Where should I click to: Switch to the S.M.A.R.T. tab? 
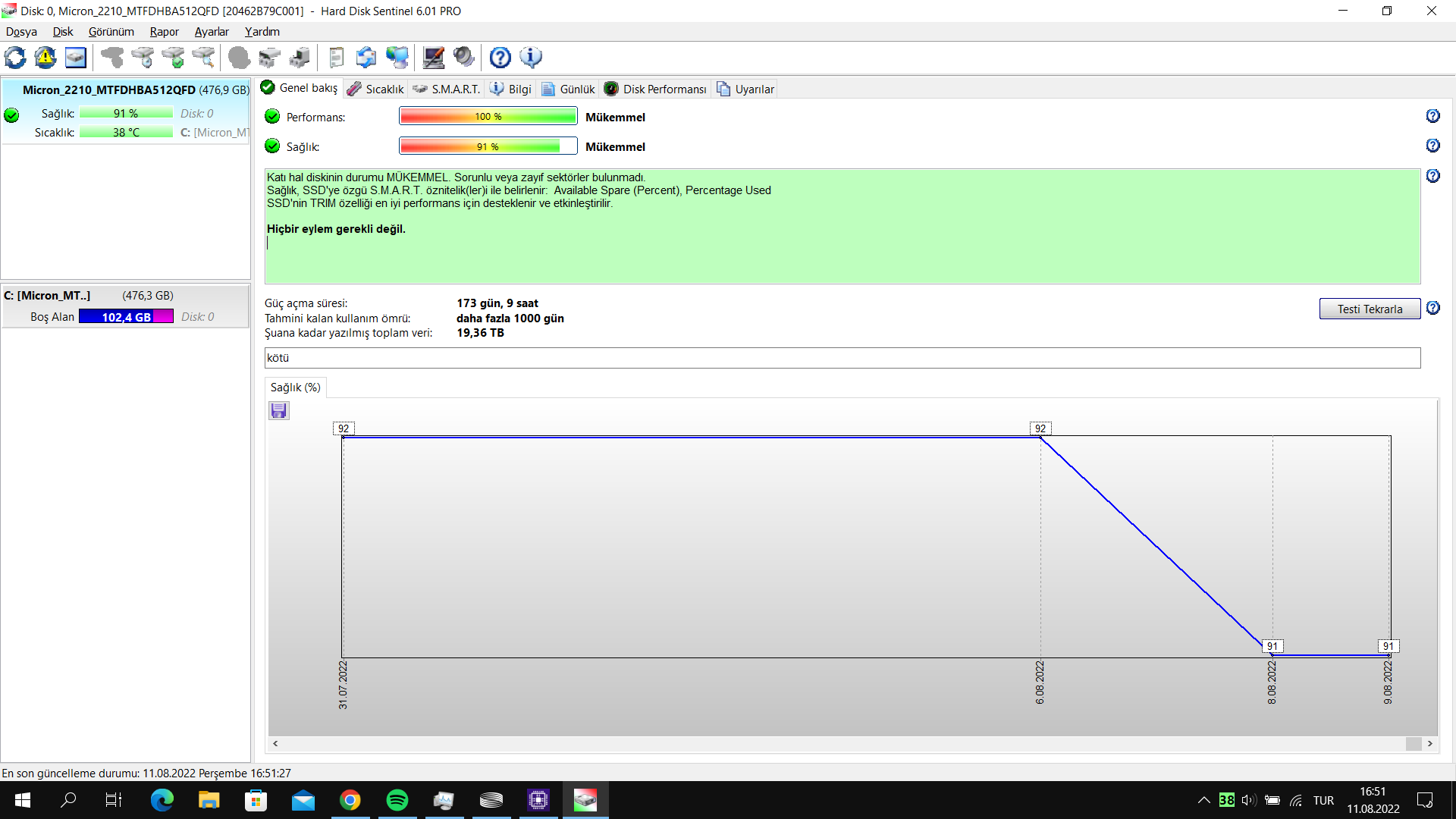click(x=447, y=89)
